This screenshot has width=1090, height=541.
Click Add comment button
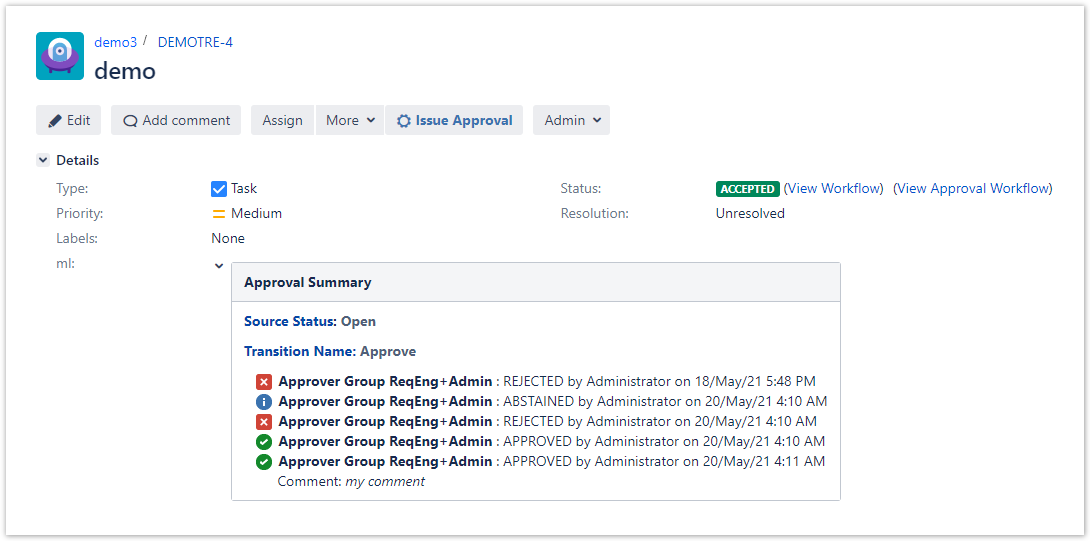(176, 120)
